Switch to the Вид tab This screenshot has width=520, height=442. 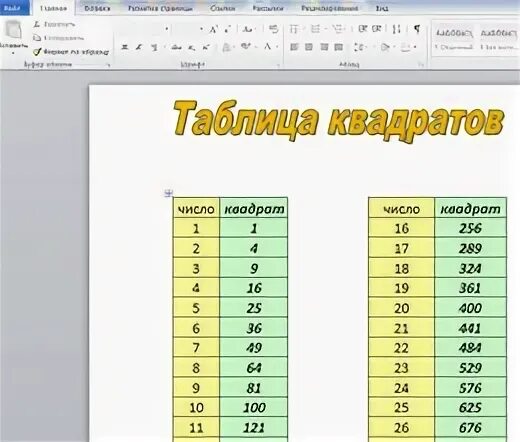click(382, 8)
